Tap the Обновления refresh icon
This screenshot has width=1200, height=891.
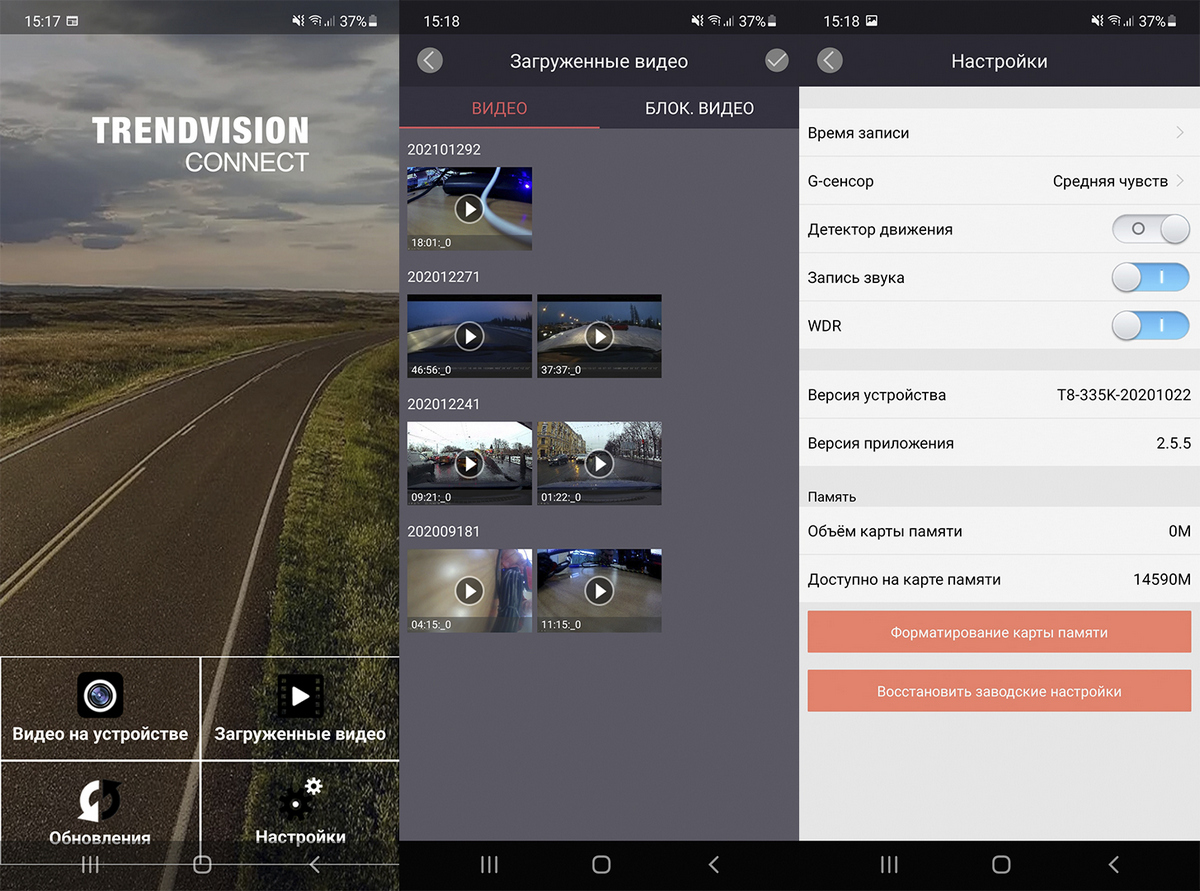(100, 800)
